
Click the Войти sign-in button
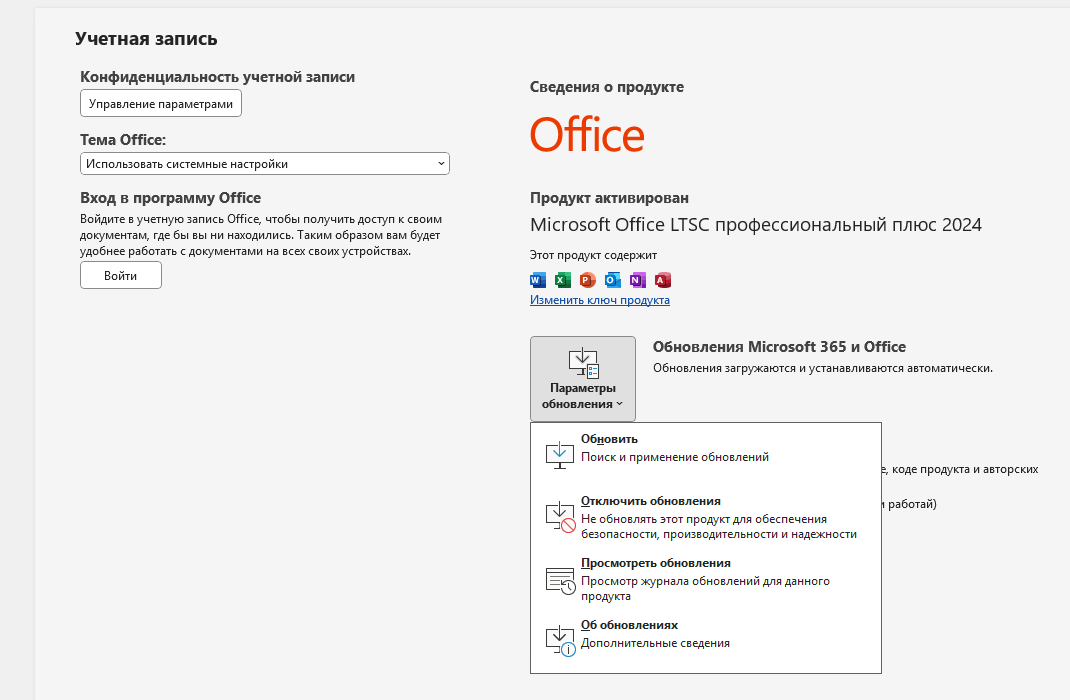[x=121, y=276]
